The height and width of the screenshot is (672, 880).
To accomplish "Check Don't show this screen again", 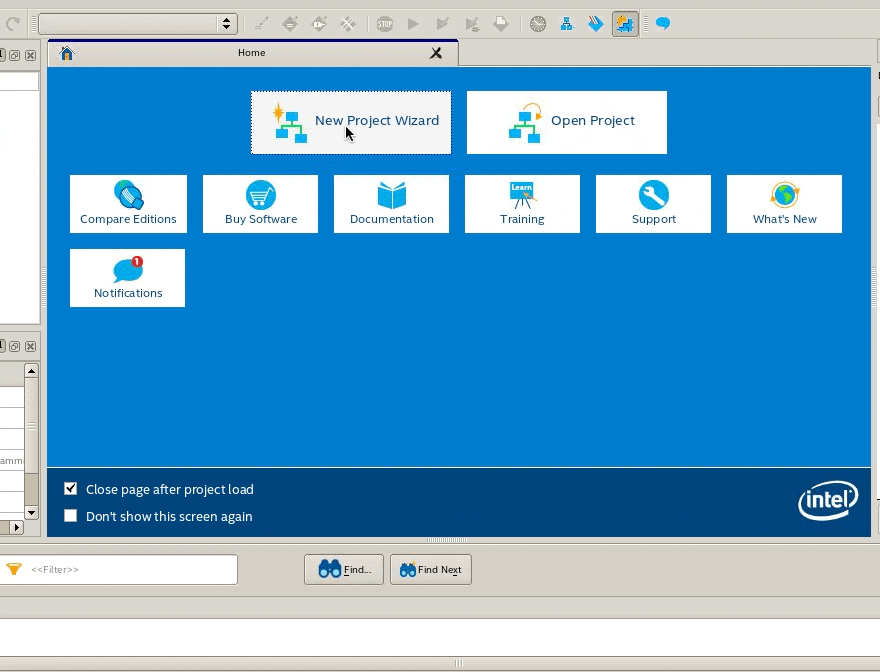I will [x=70, y=515].
